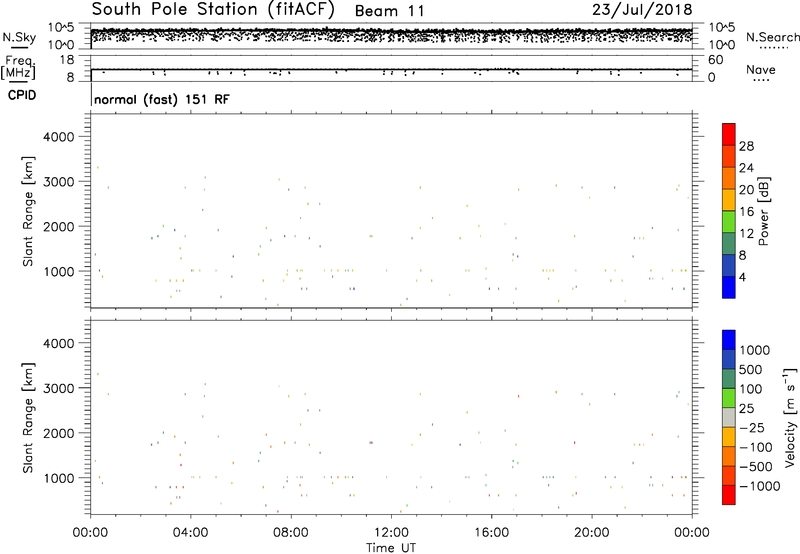Click the gray segment of velocity colorbar

[x=729, y=418]
